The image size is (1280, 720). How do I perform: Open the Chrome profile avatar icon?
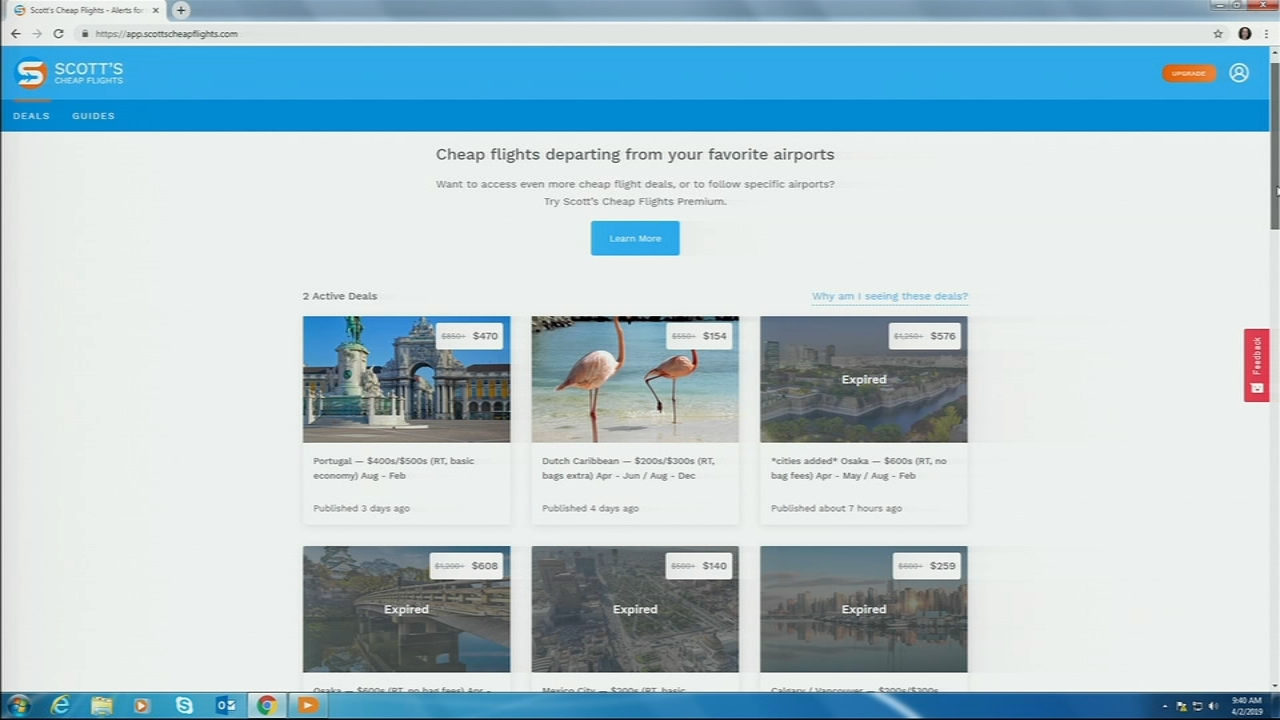(1245, 33)
